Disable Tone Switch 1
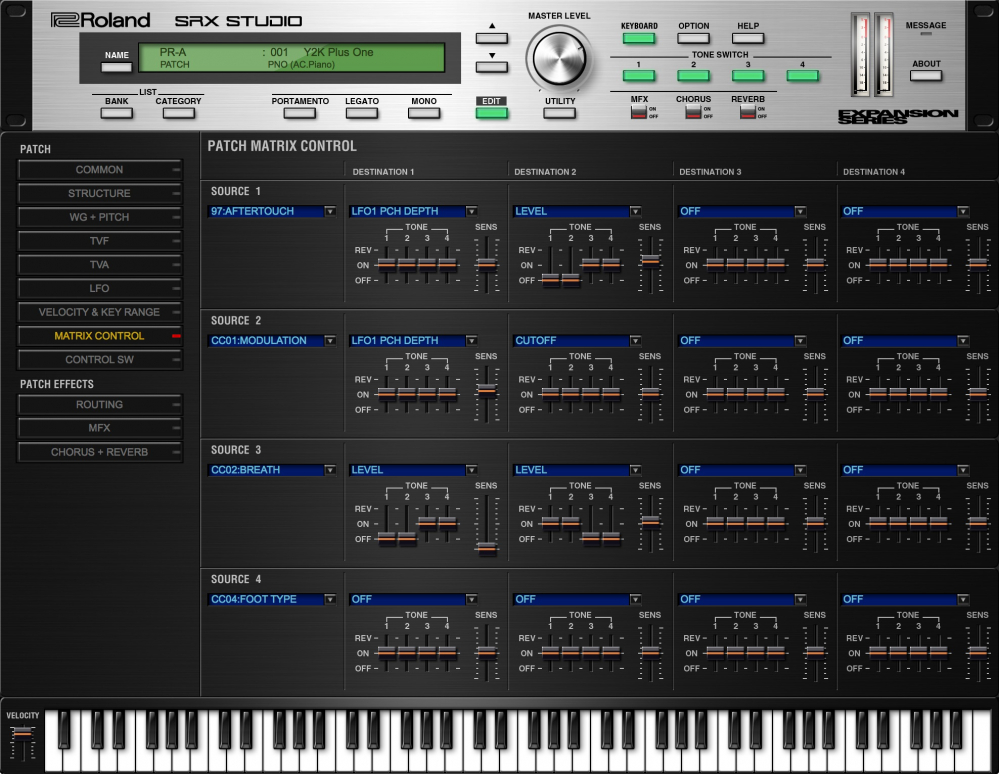 click(638, 76)
